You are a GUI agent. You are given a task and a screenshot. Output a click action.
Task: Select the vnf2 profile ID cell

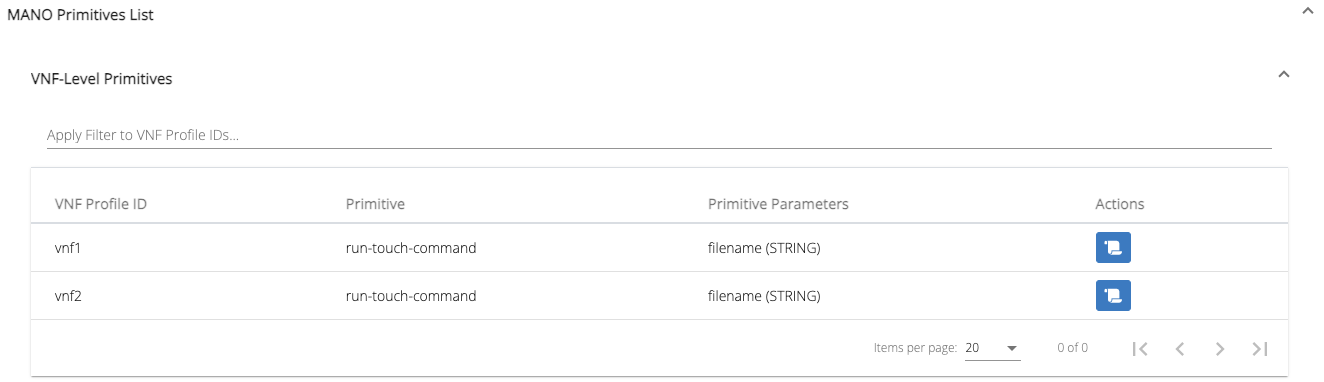68,296
